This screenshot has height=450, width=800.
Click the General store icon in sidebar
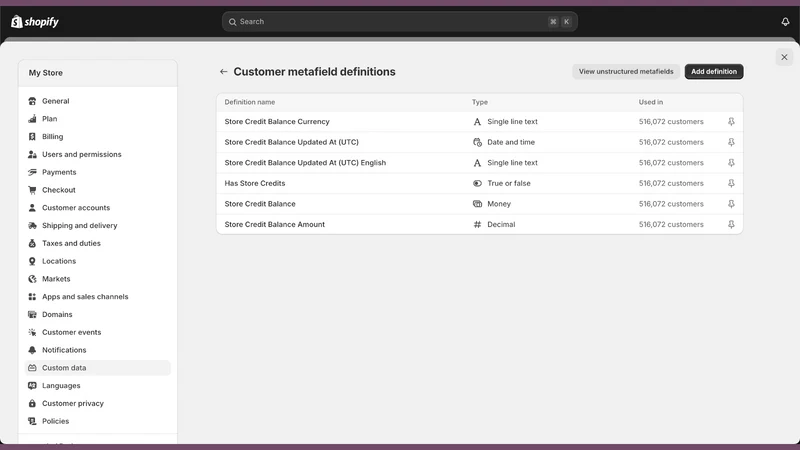pos(32,101)
